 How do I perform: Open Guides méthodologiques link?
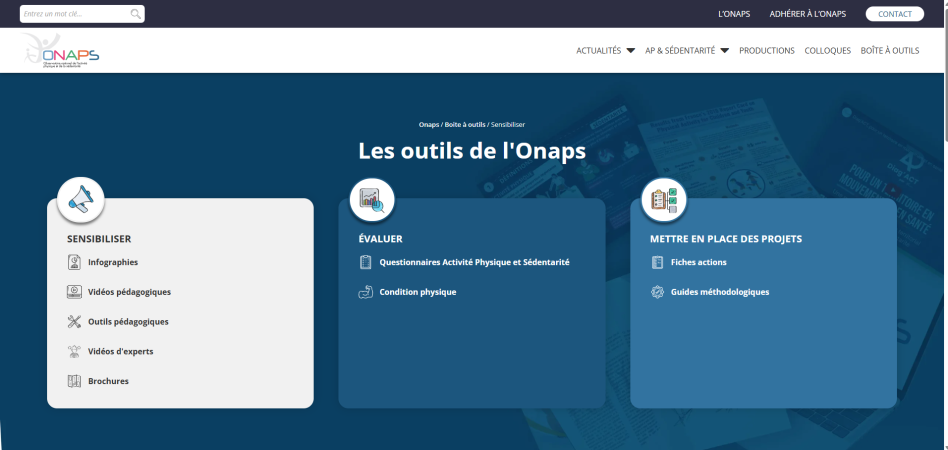720,292
